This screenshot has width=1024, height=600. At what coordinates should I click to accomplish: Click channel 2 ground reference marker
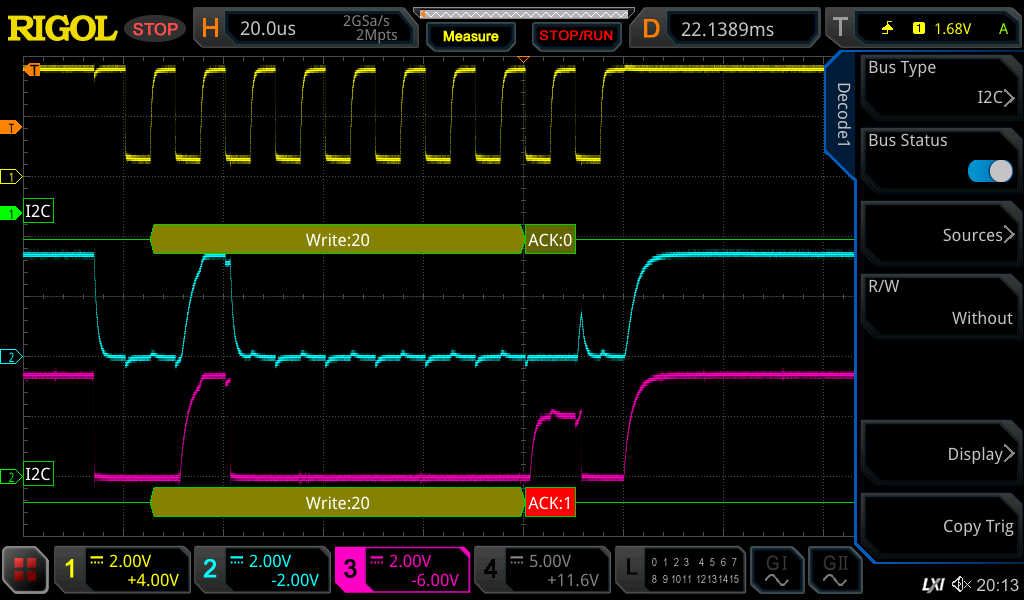point(11,356)
